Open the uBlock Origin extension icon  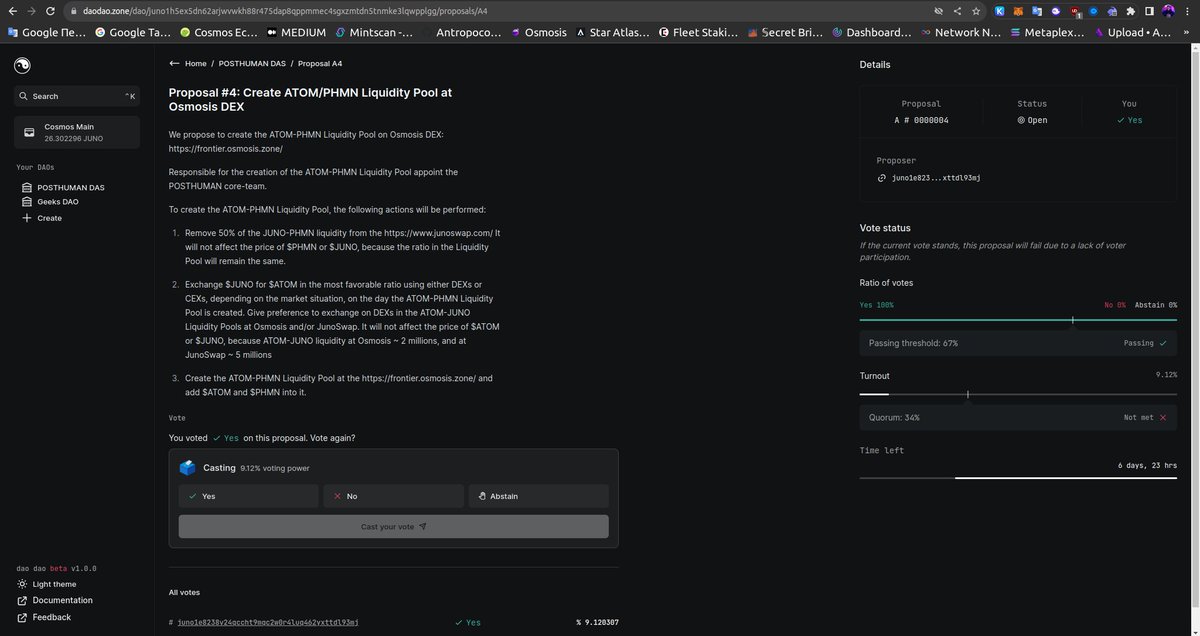point(1075,12)
